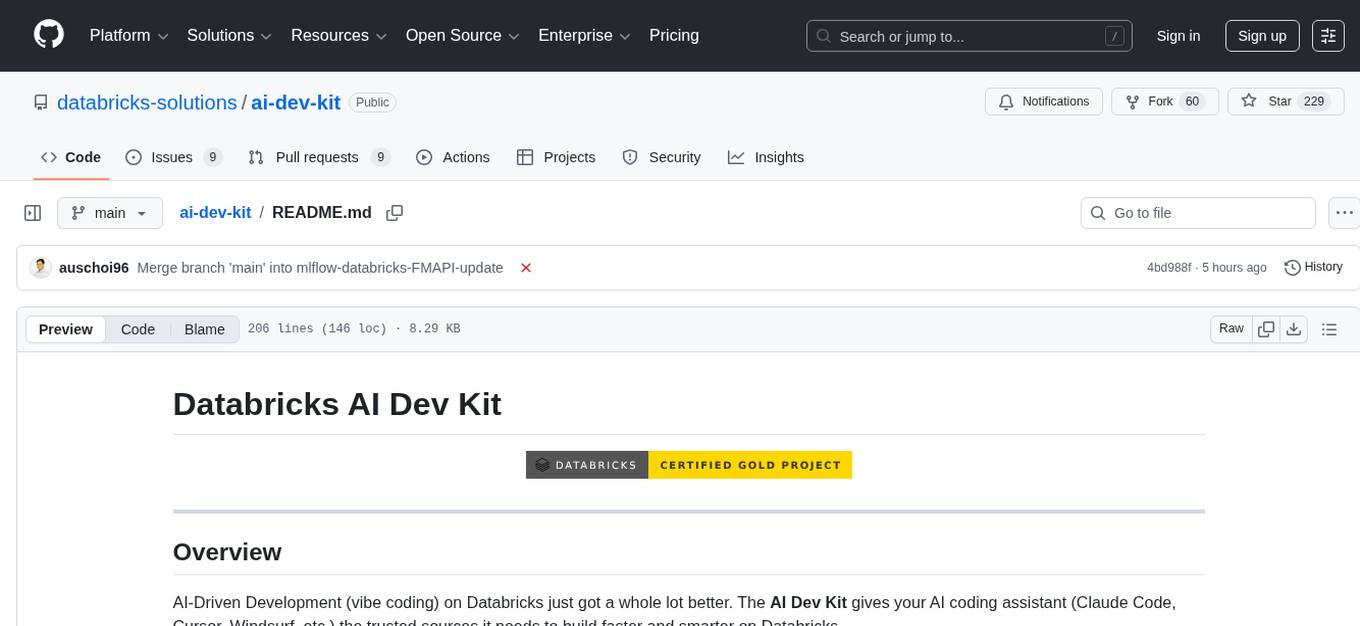Toggle the file tree side panel
This screenshot has height=626, width=1360.
32,212
